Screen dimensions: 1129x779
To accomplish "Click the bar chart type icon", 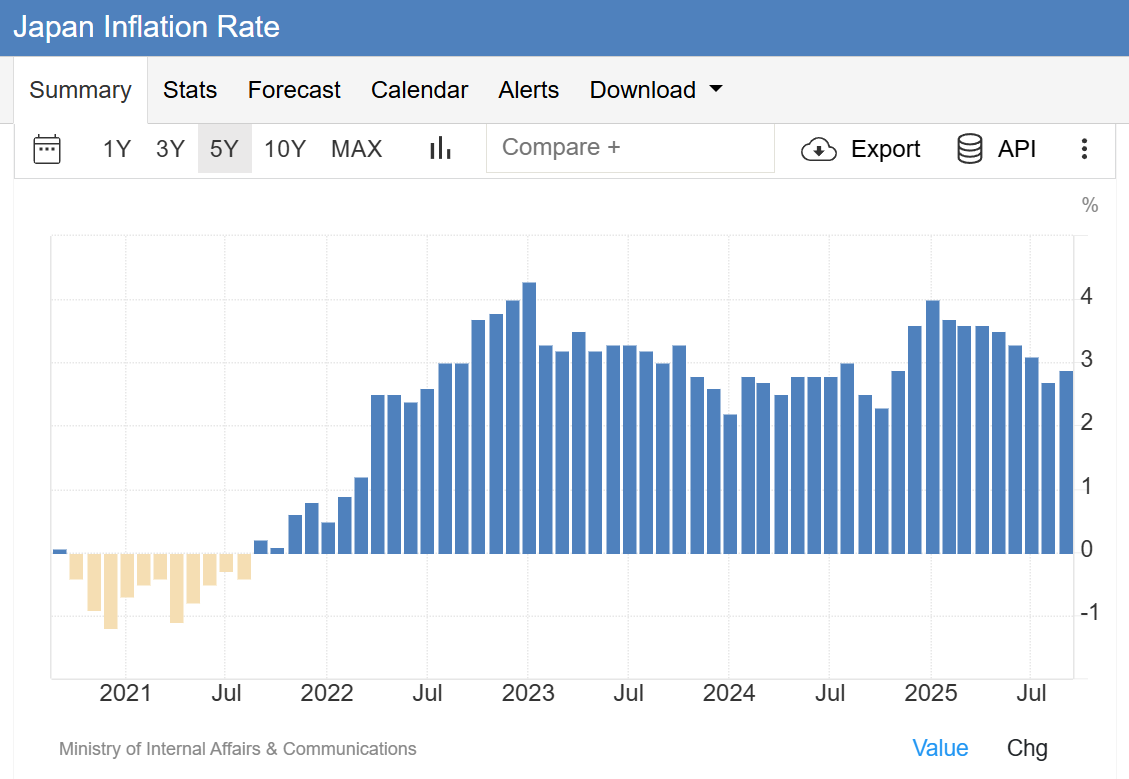I will click(440, 149).
